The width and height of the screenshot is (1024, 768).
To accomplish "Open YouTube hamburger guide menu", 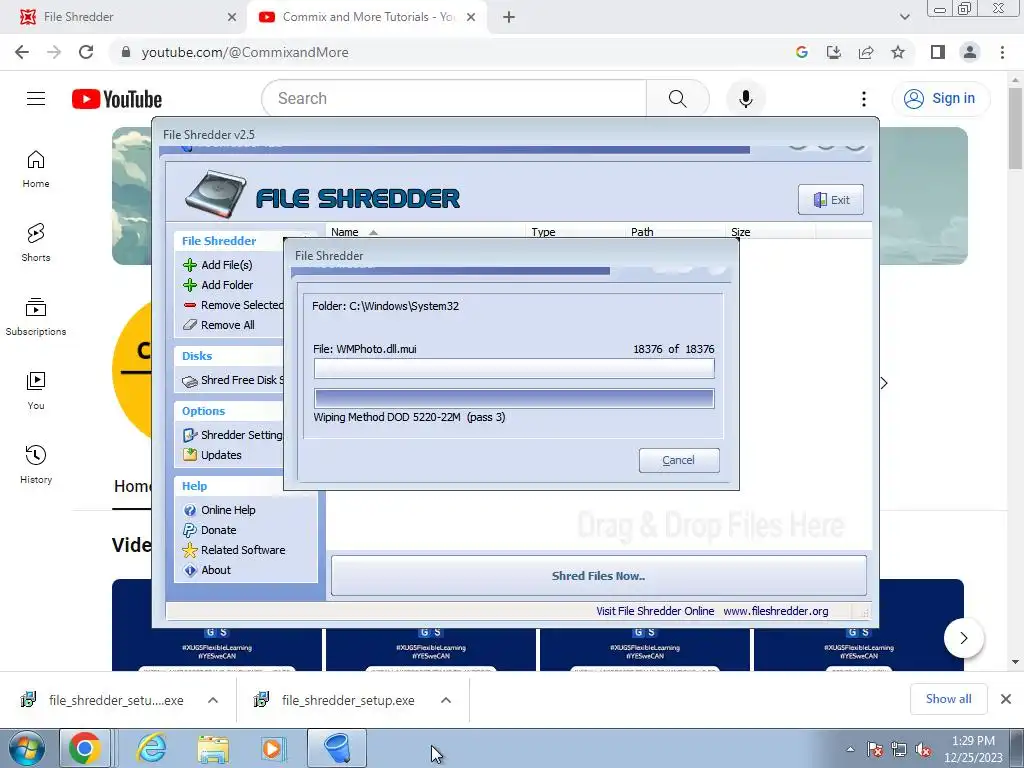I will pos(36,99).
